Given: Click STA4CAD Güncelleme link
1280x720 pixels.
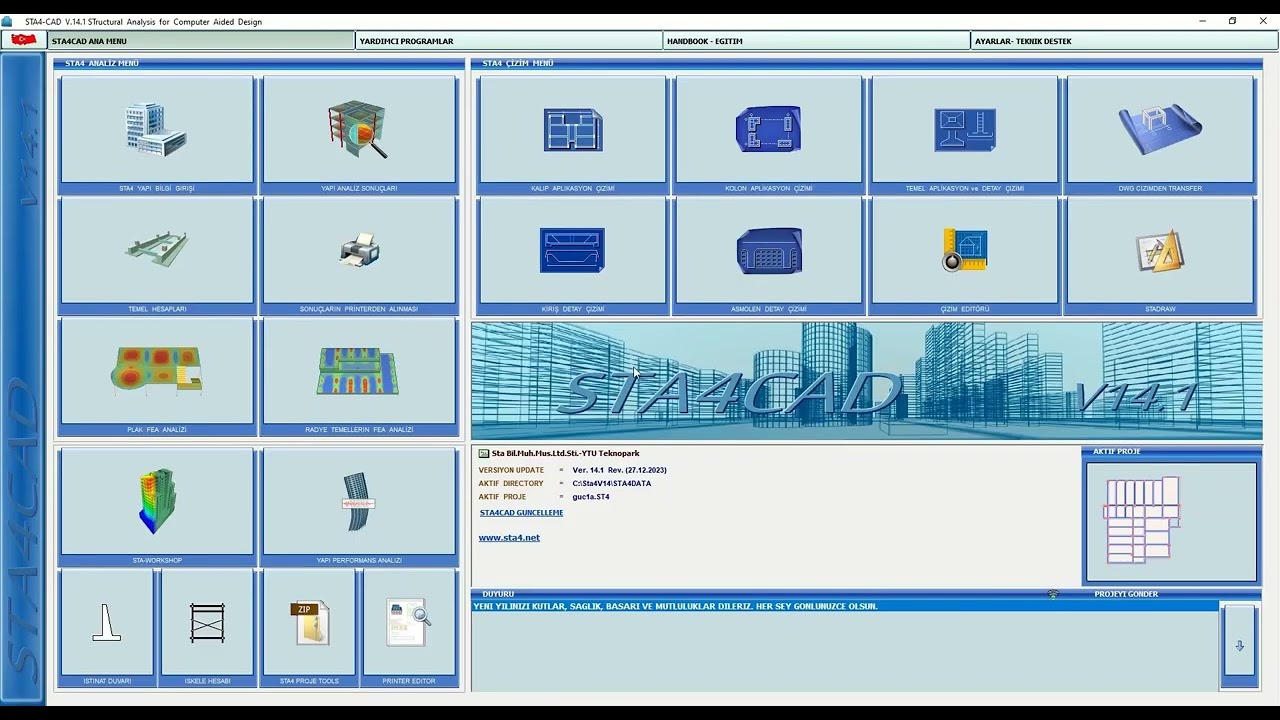Looking at the screenshot, I should click(x=521, y=513).
